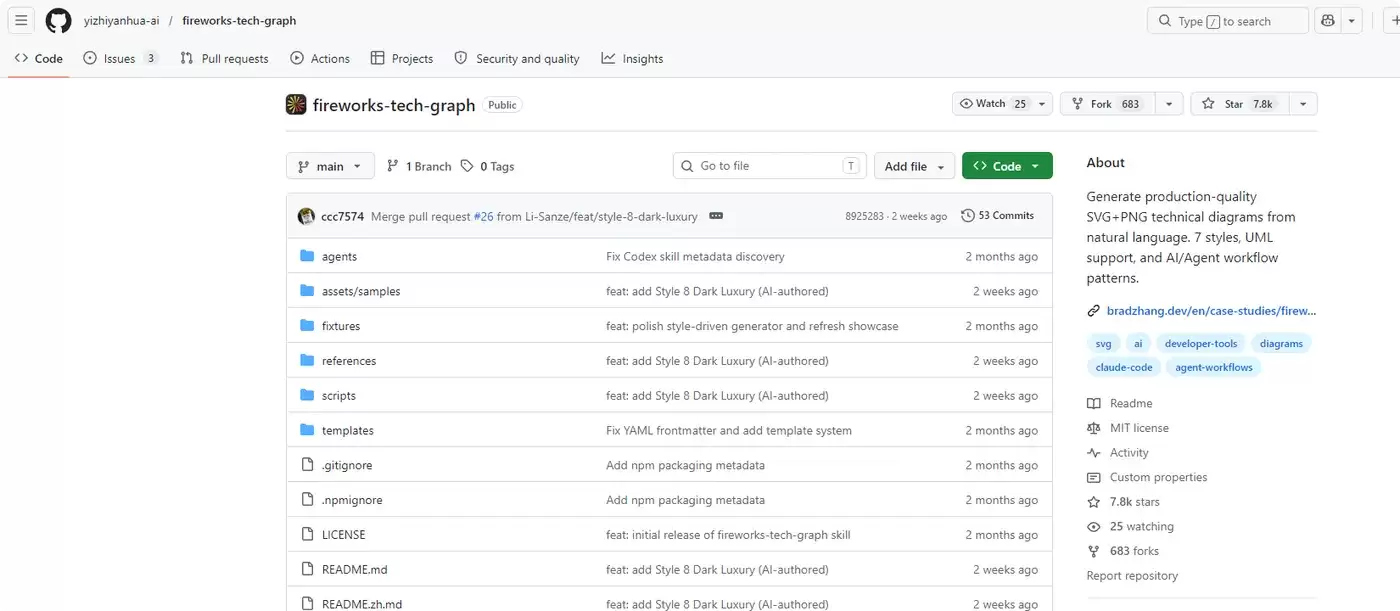Click fireworks-tech-graph breadcrumb link
This screenshot has width=1400, height=611.
tap(239, 20)
